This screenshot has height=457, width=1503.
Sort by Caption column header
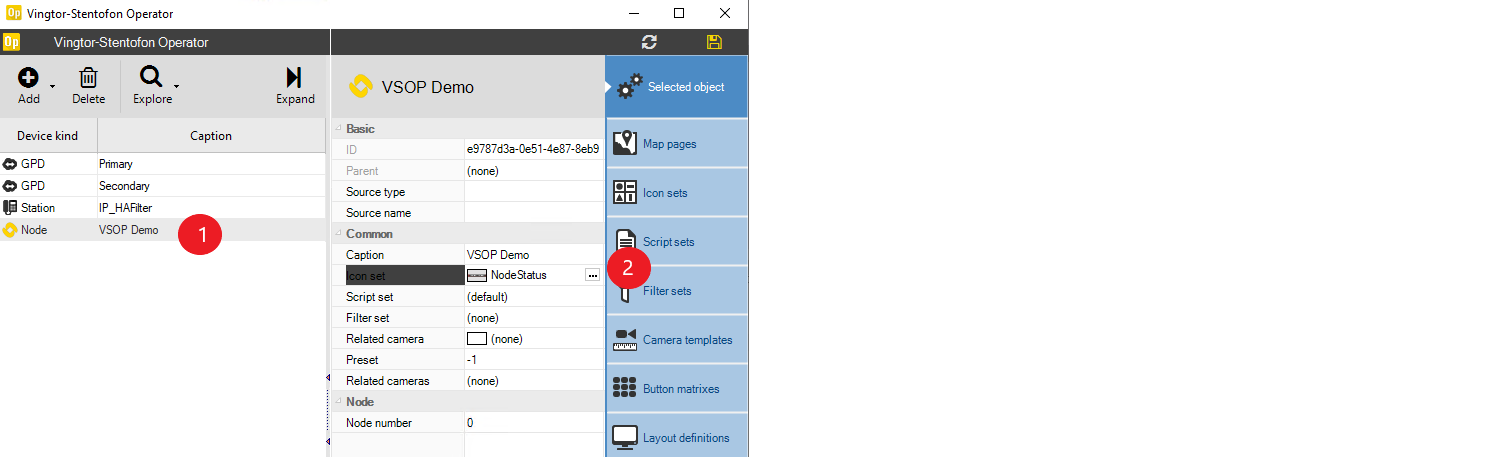pyautogui.click(x=211, y=136)
